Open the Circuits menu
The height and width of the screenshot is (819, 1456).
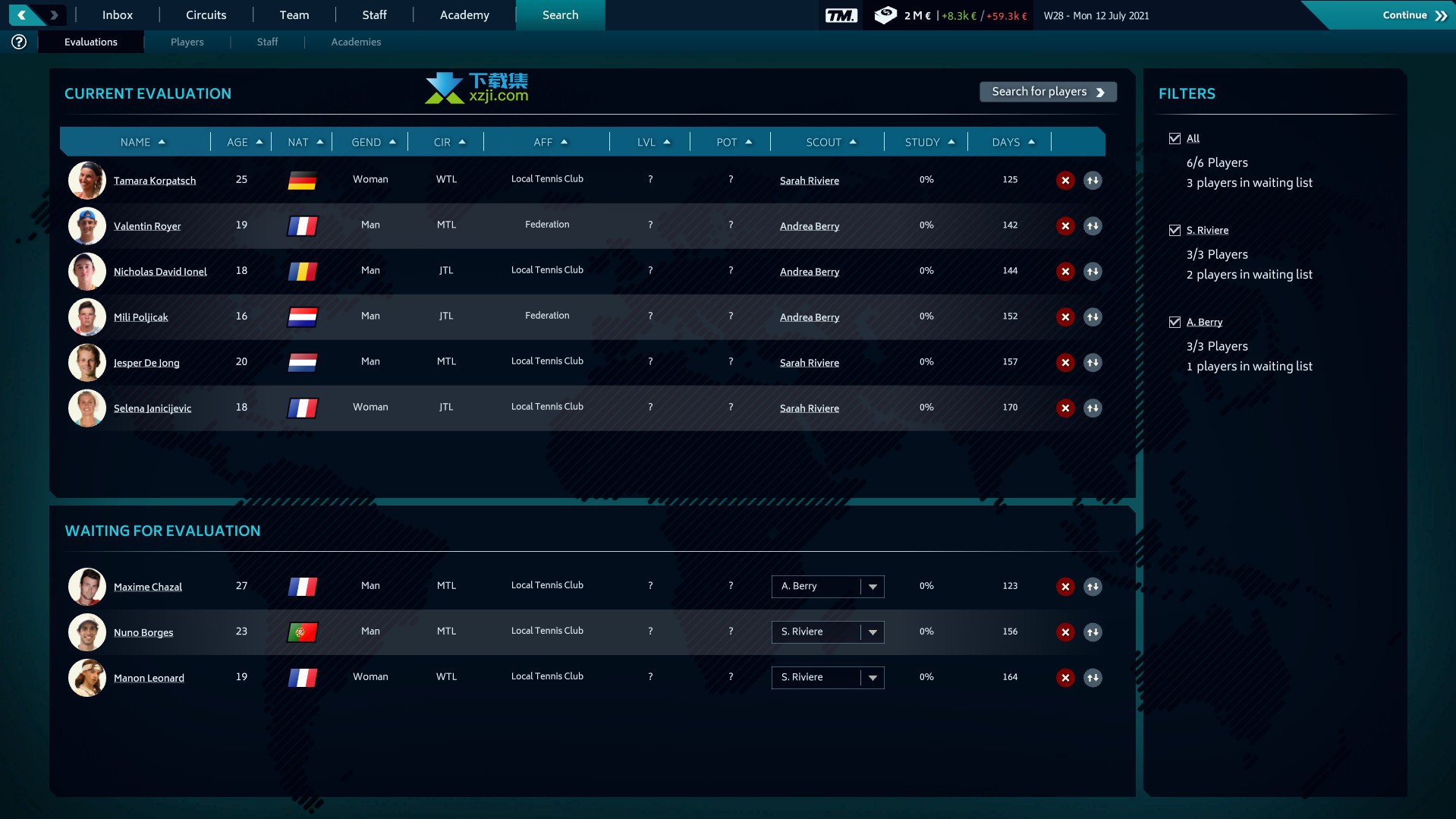pos(206,14)
